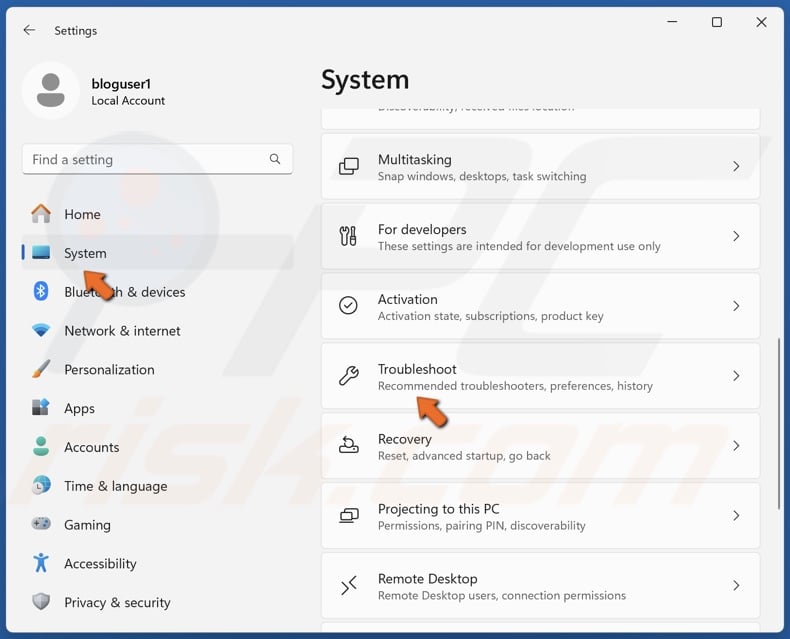Click the Projecting to this PC title
This screenshot has height=639, width=790.
point(439,509)
